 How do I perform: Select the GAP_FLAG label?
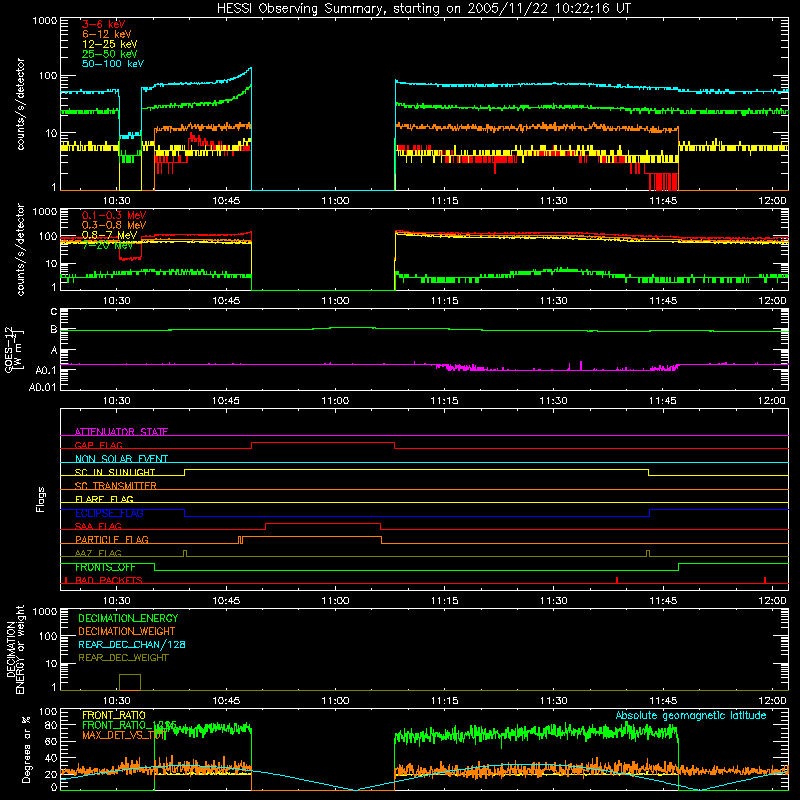[98, 445]
